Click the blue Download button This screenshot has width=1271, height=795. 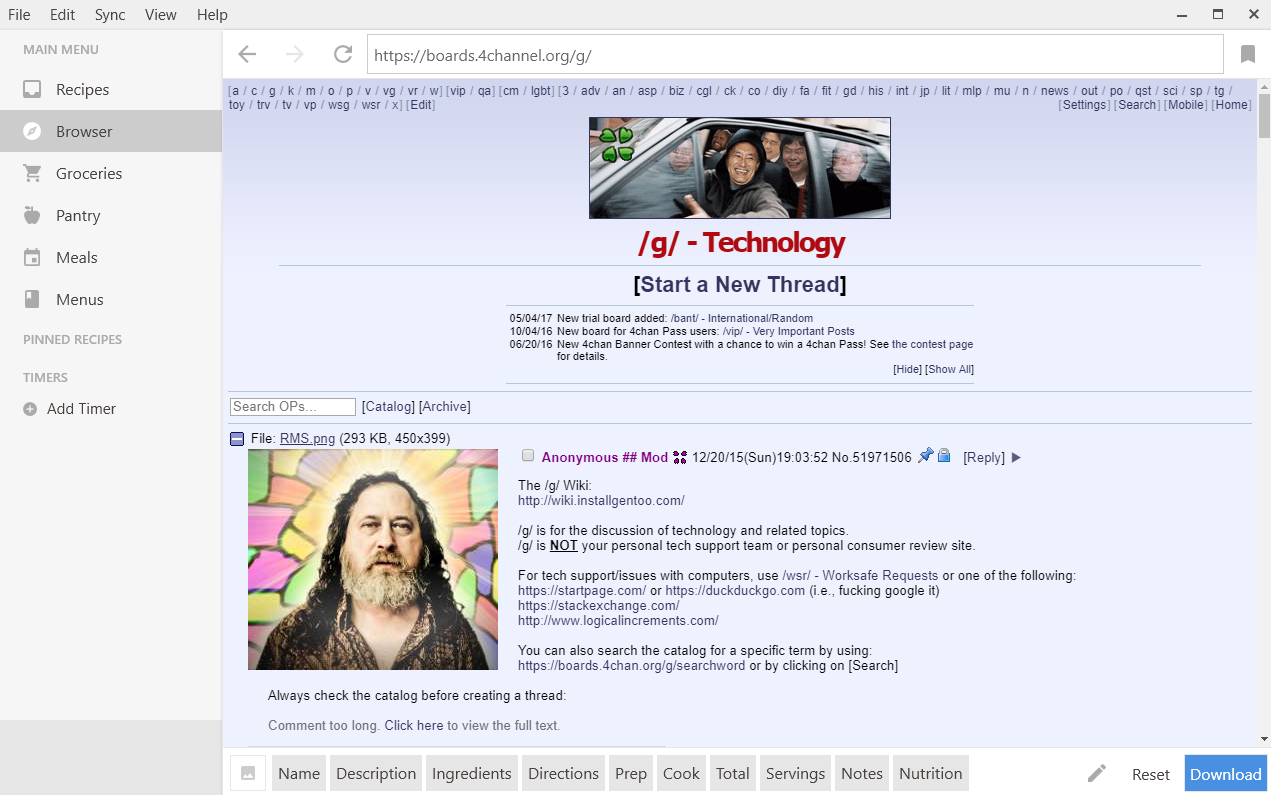pyautogui.click(x=1226, y=773)
